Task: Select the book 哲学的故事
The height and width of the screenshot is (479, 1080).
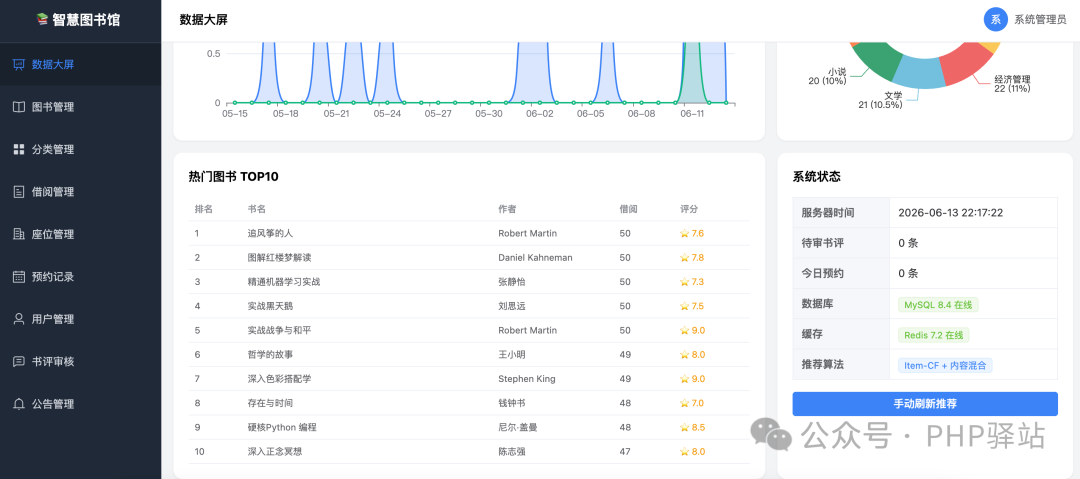Action: pyautogui.click(x=270, y=354)
